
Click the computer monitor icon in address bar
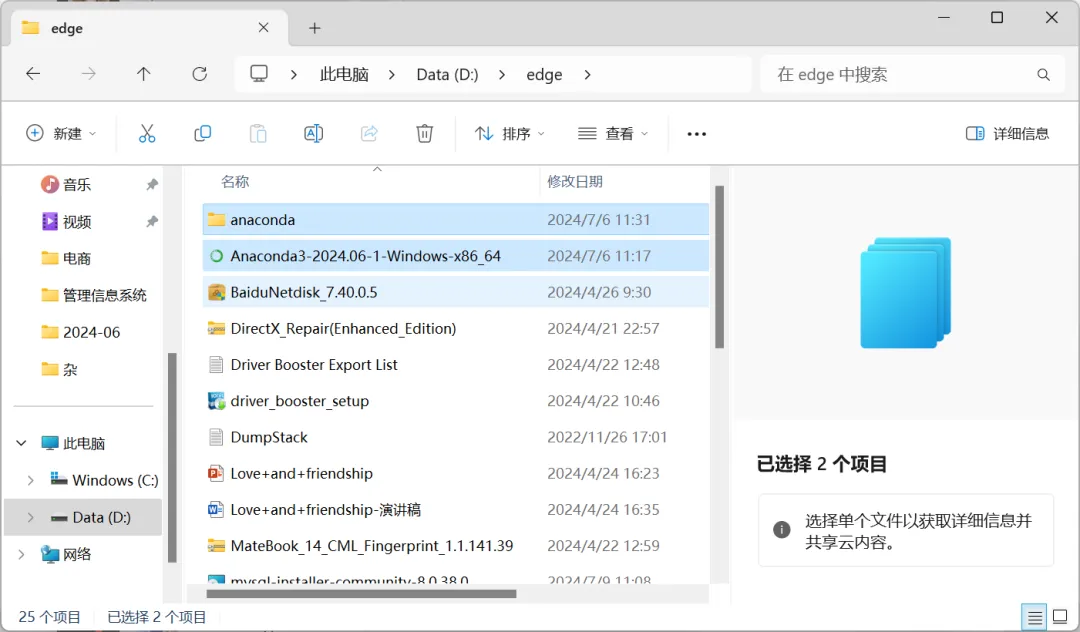[259, 74]
